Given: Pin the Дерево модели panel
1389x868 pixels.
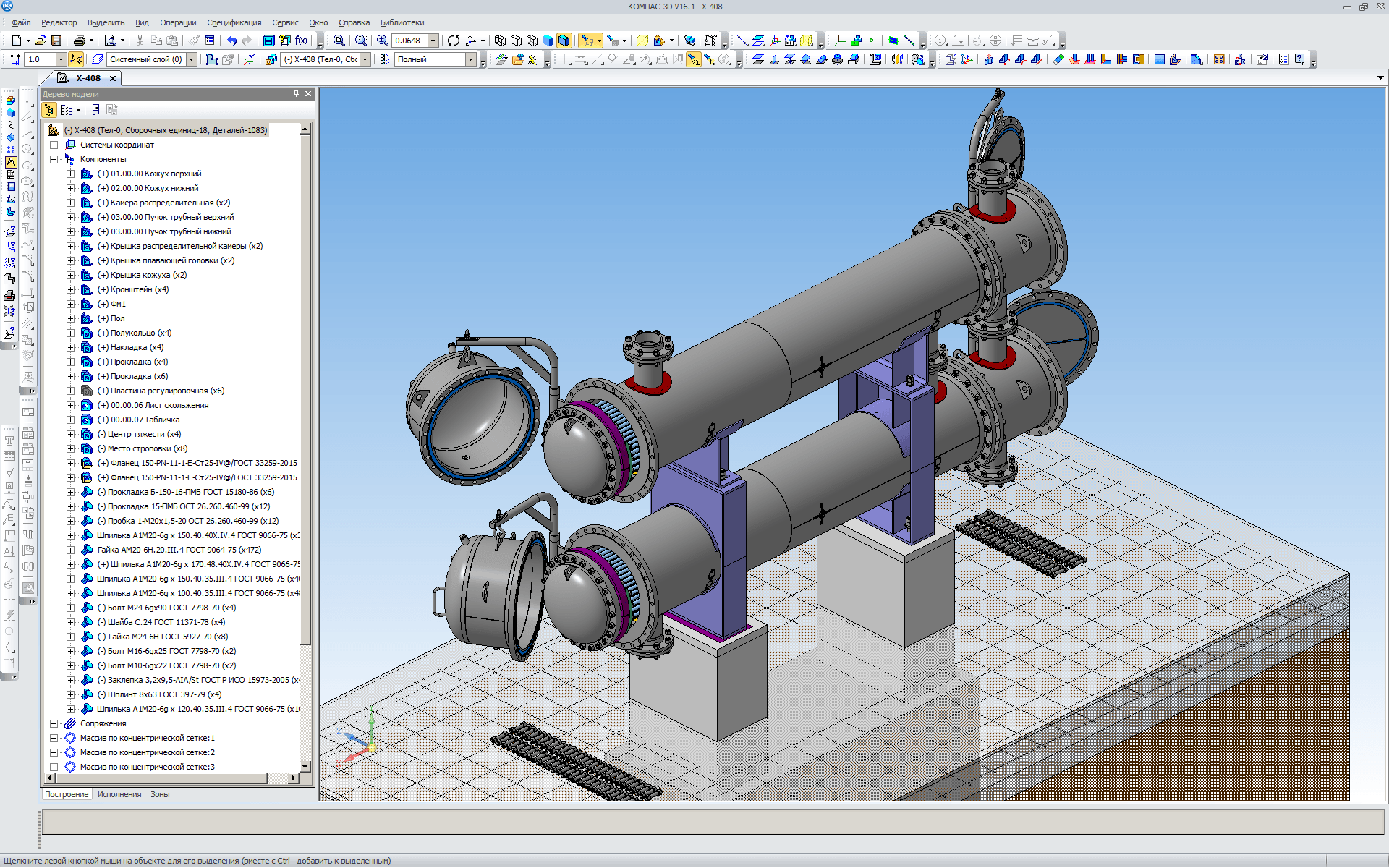Looking at the screenshot, I should (x=296, y=94).
